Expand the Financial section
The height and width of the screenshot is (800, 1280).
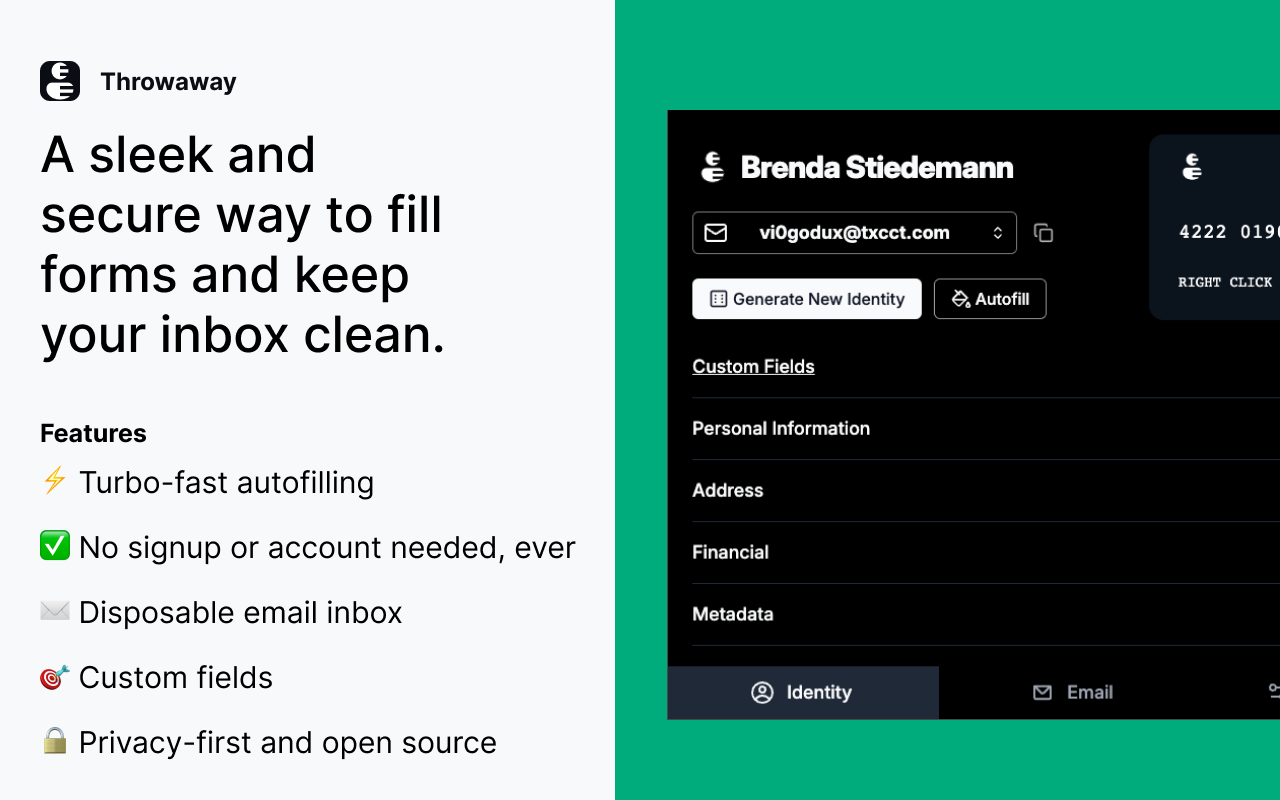[x=731, y=552]
